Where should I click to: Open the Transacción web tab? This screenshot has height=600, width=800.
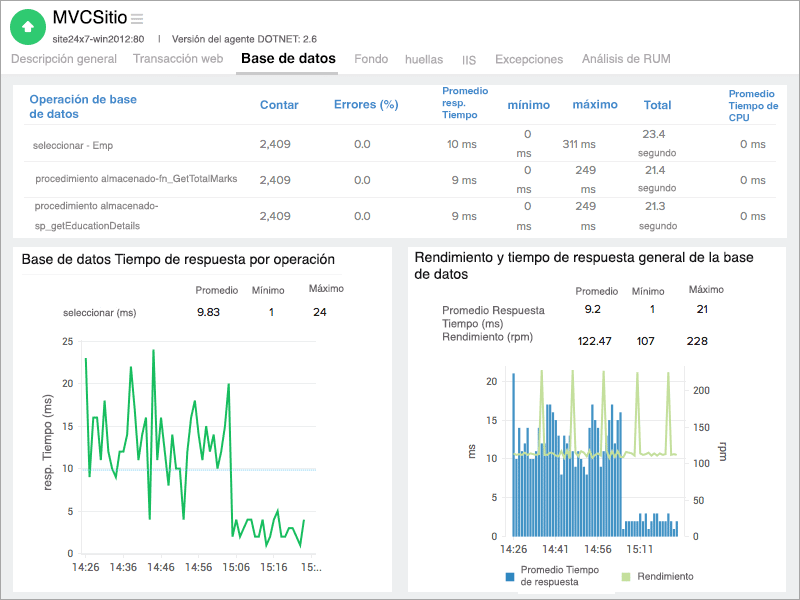pyautogui.click(x=178, y=59)
